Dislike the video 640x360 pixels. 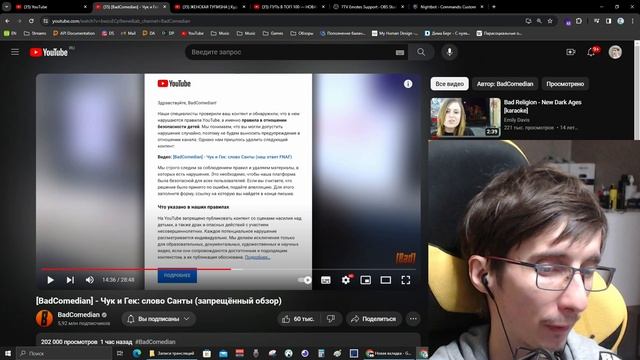click(331, 319)
